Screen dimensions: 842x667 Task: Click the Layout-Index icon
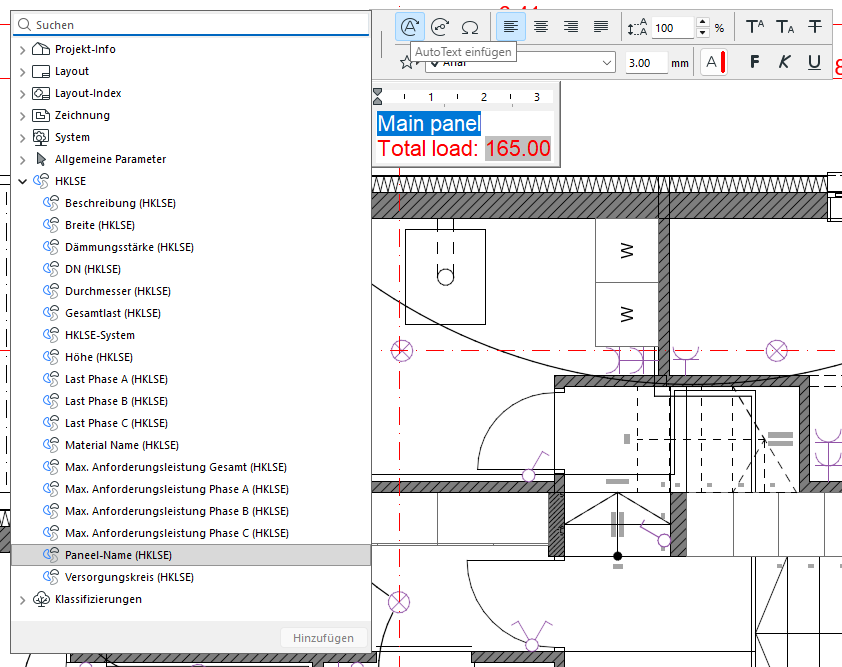point(41,93)
